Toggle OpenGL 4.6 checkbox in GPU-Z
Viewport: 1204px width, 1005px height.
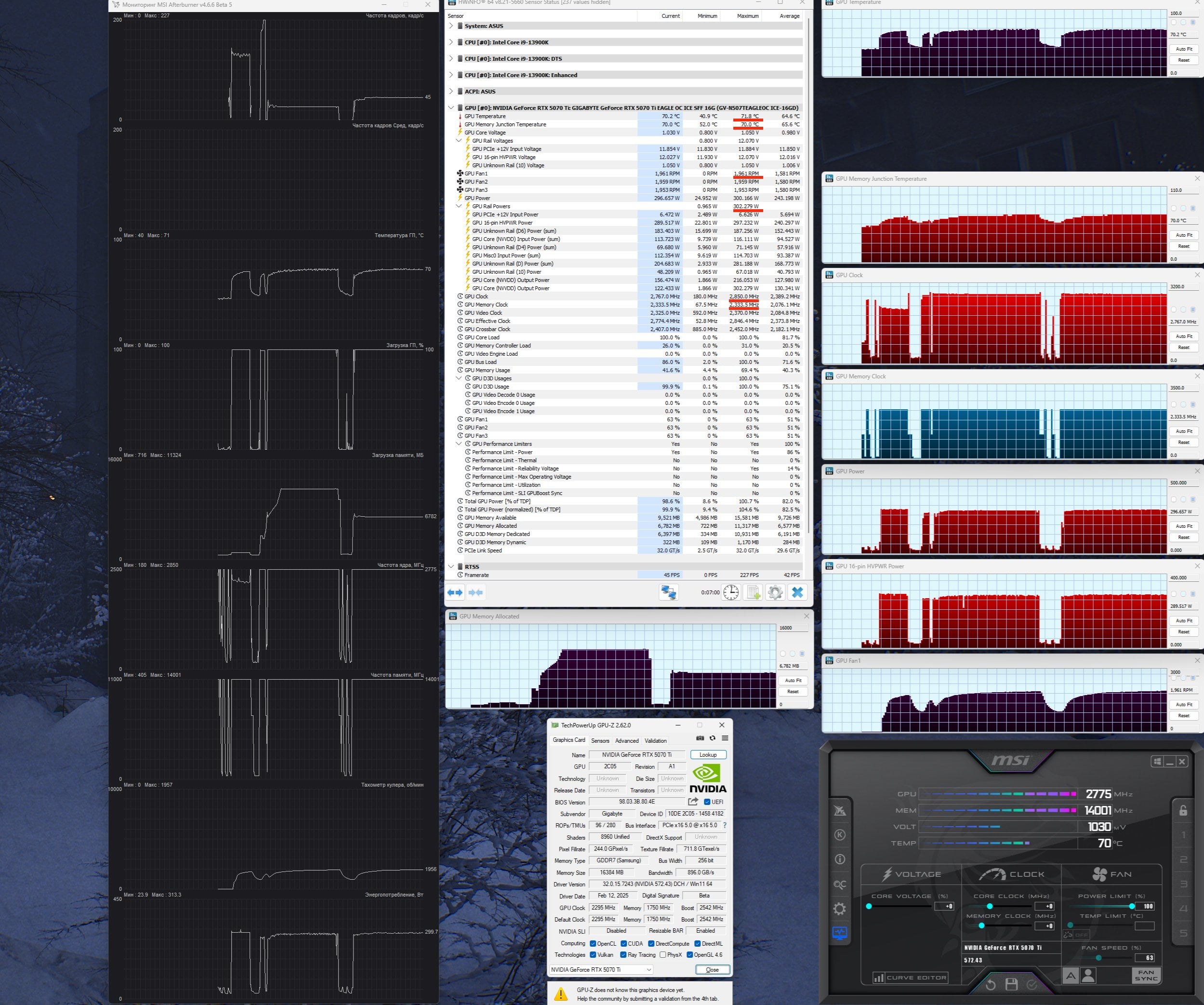pyautogui.click(x=690, y=955)
